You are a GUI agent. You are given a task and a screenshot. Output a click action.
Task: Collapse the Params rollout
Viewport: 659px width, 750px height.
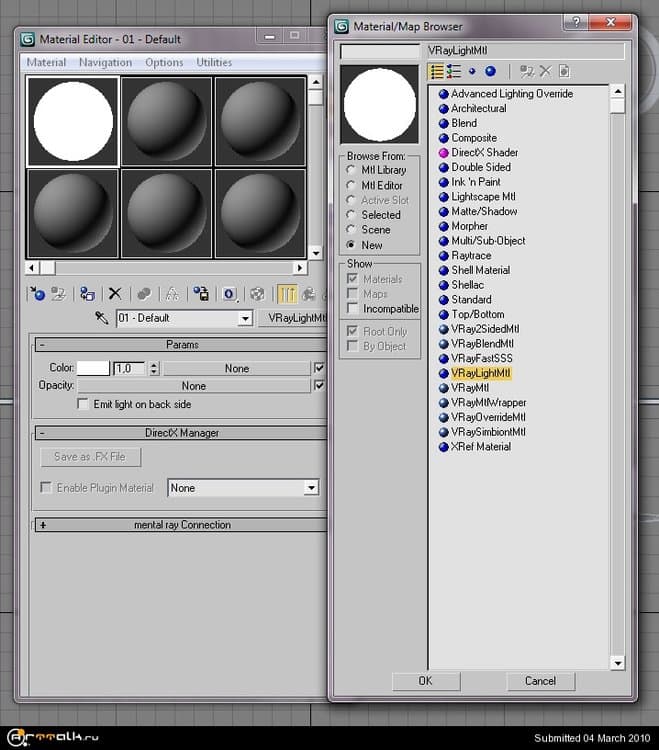pos(43,345)
